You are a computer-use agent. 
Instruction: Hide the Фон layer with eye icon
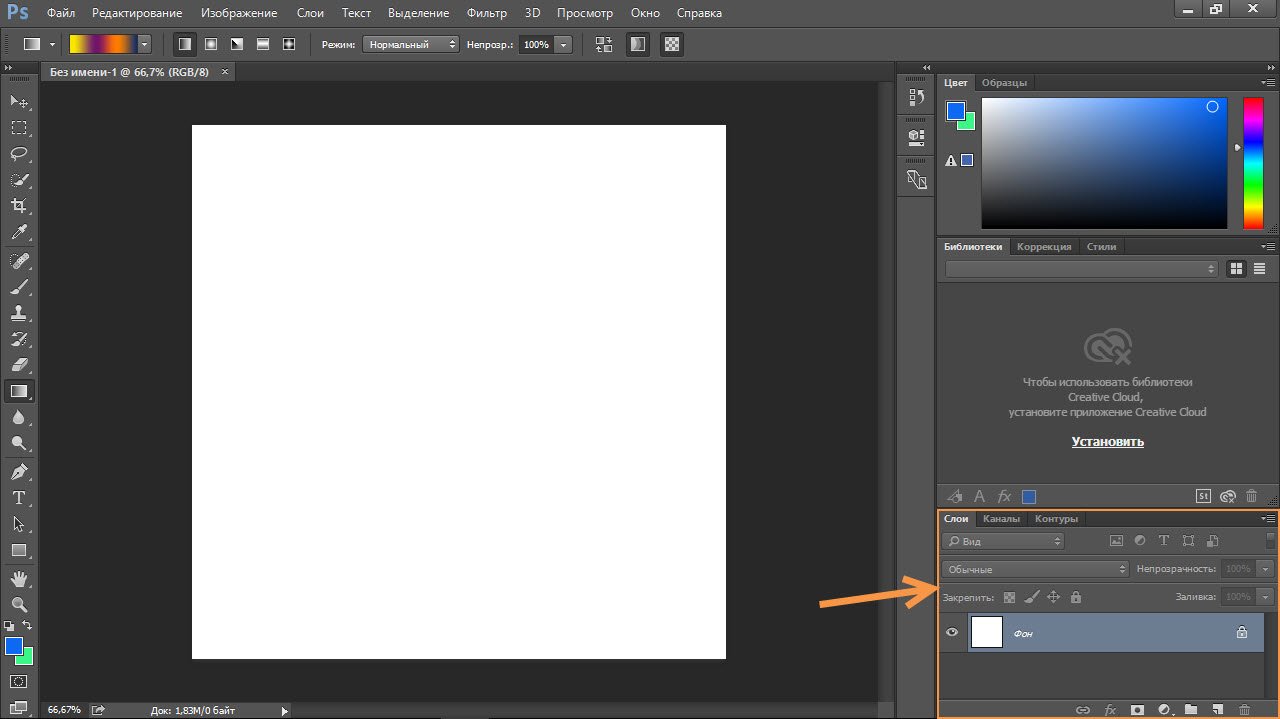952,632
